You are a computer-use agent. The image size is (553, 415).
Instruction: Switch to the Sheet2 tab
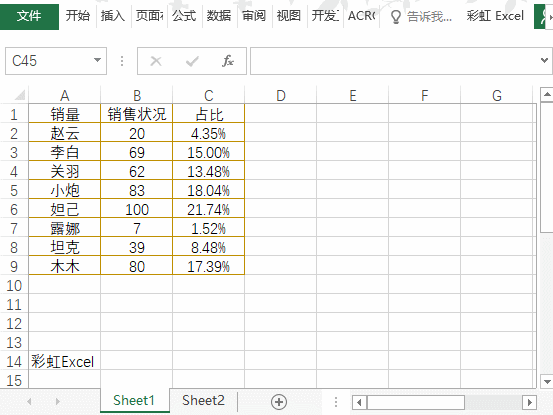click(203, 401)
